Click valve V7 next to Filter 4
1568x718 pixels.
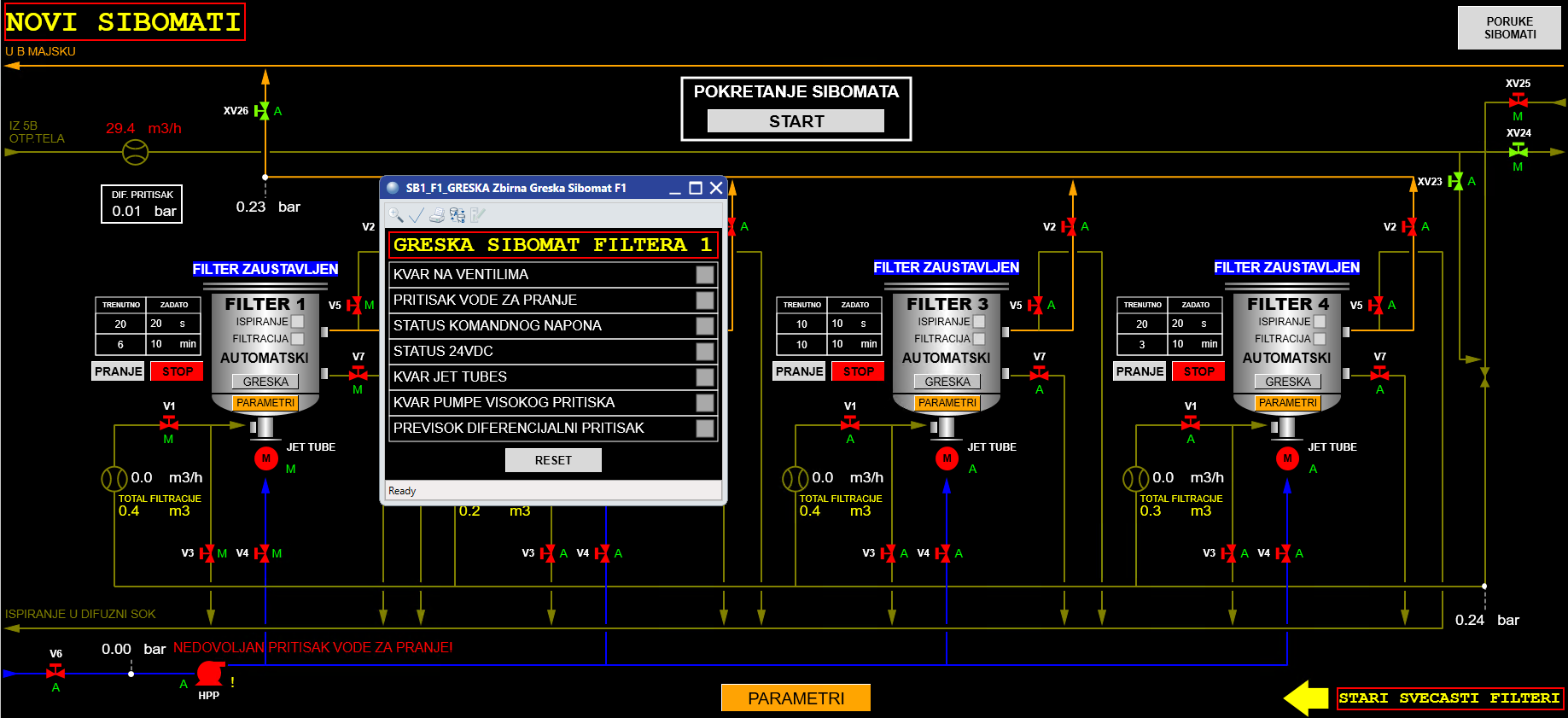1379,373
